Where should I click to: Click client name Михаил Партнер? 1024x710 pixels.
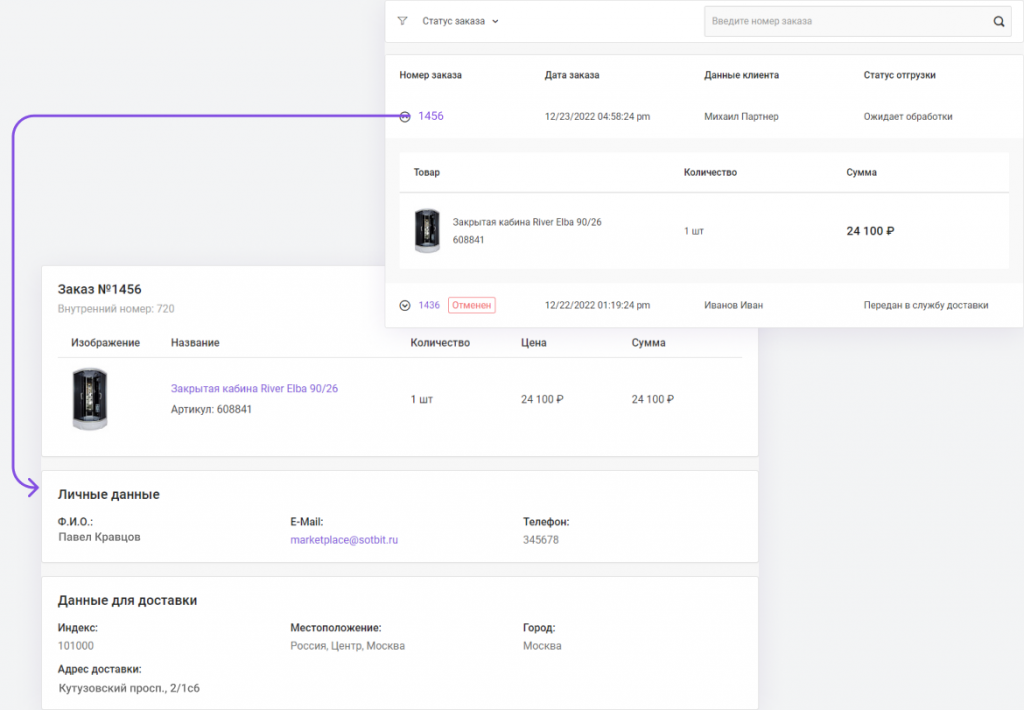[x=741, y=117]
